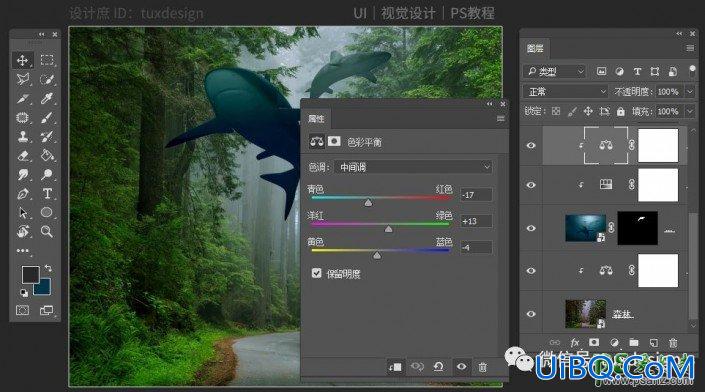Select the Ellipse shape tool
This screenshot has height=392, width=705.
[x=47, y=212]
